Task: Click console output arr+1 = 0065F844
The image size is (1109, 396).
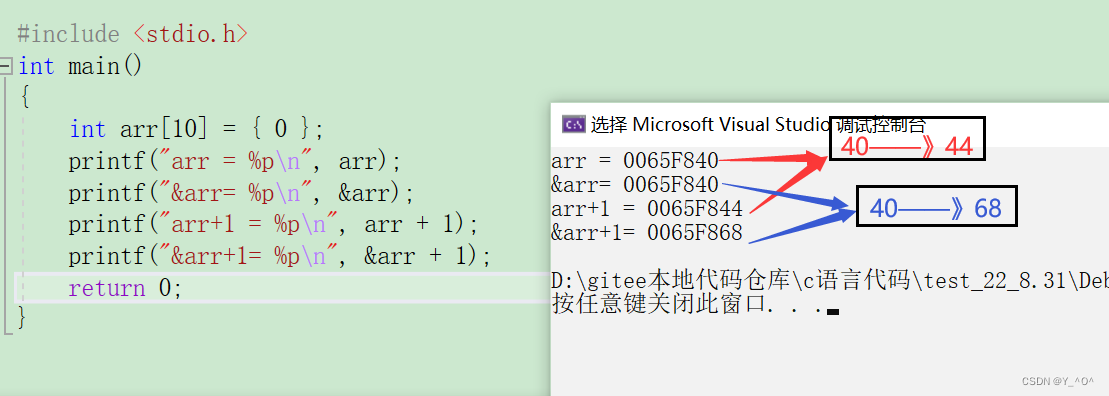Action: click(x=647, y=208)
